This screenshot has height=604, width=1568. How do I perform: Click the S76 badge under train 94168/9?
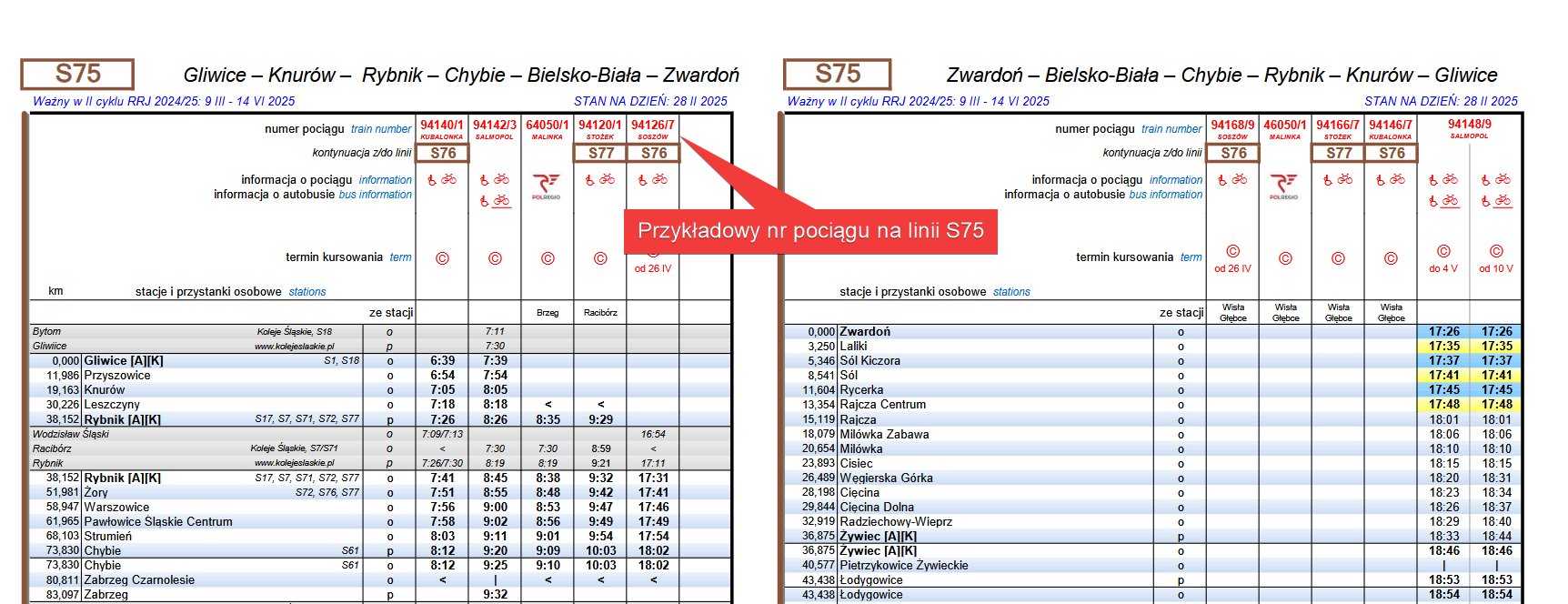[x=1233, y=153]
